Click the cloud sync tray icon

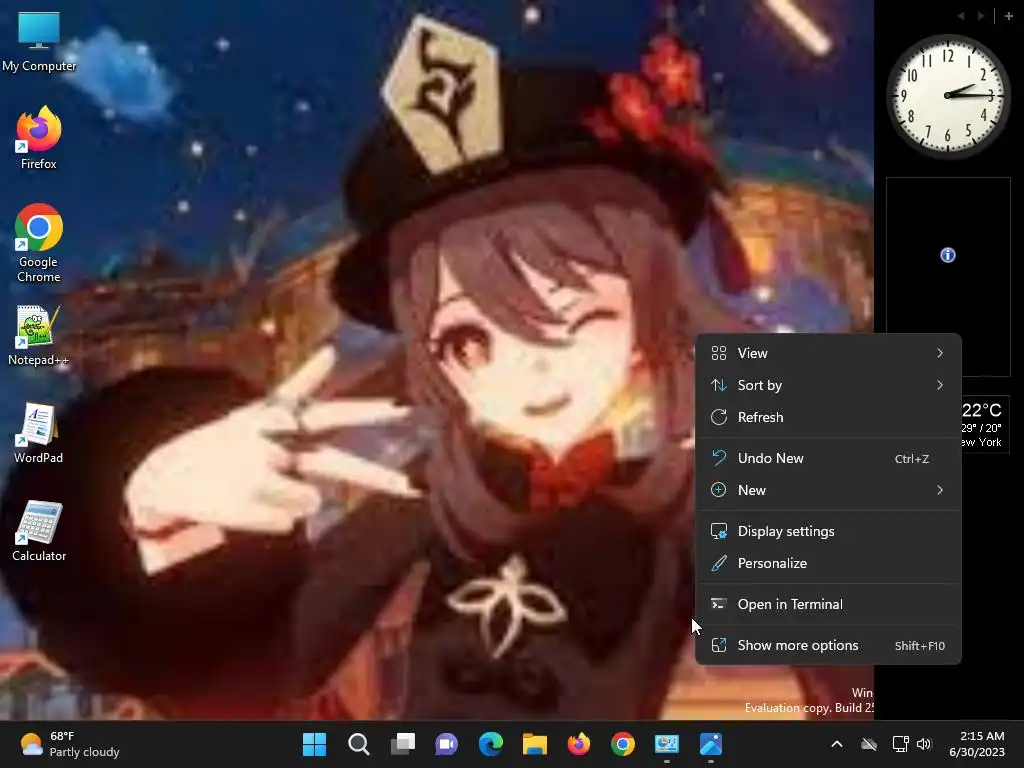pyautogui.click(x=869, y=744)
